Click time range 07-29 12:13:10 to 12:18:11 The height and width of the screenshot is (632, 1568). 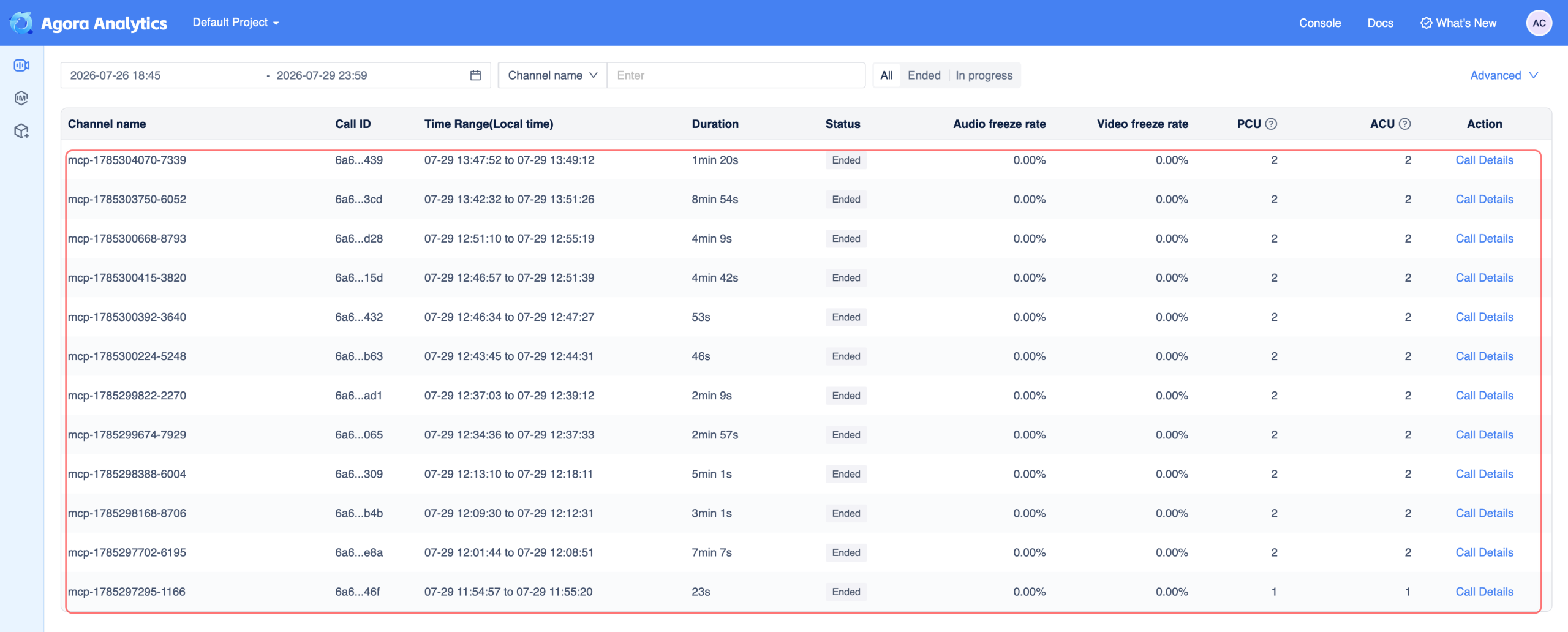pos(508,473)
